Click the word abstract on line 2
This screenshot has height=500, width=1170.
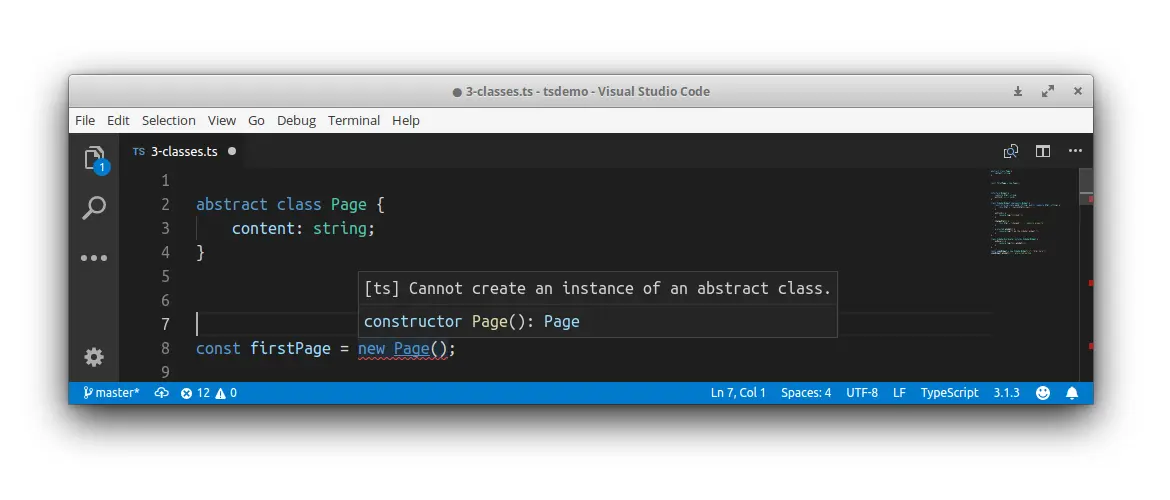[x=231, y=204]
